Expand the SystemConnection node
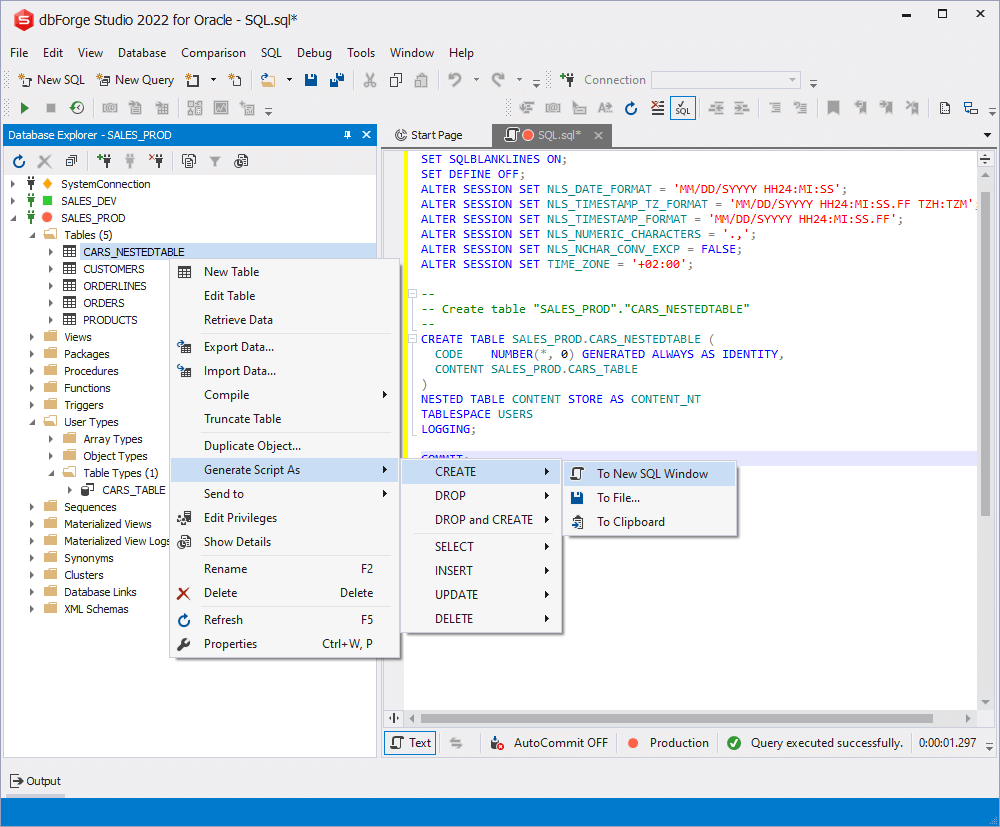This screenshot has height=827, width=1000. [x=13, y=184]
